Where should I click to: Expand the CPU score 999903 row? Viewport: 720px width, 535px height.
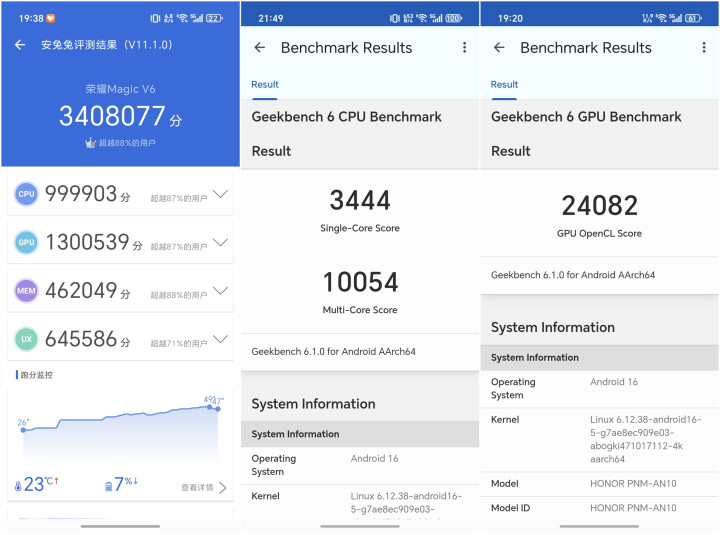point(221,195)
